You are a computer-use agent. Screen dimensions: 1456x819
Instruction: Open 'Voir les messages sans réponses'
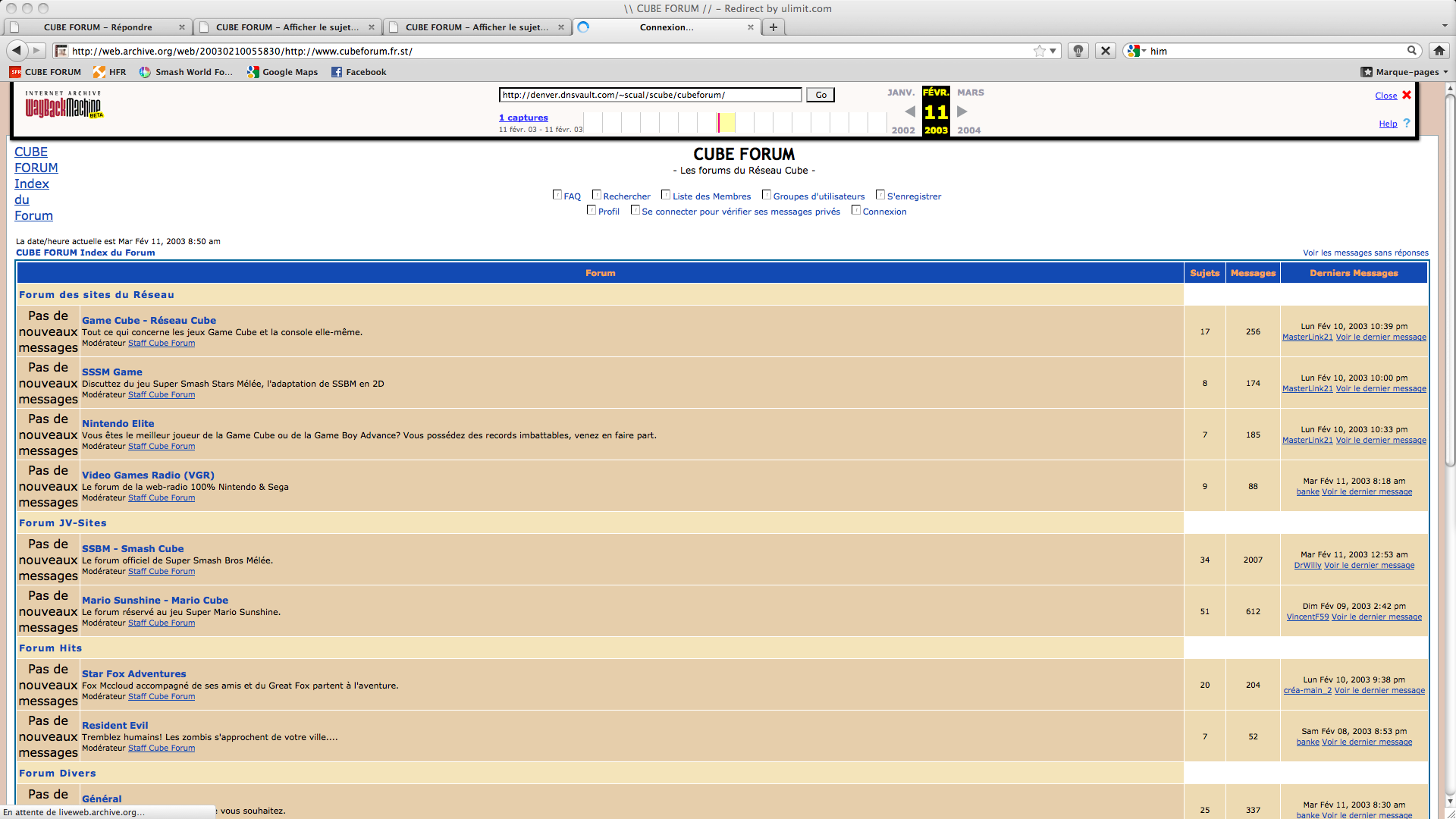pyautogui.click(x=1366, y=253)
